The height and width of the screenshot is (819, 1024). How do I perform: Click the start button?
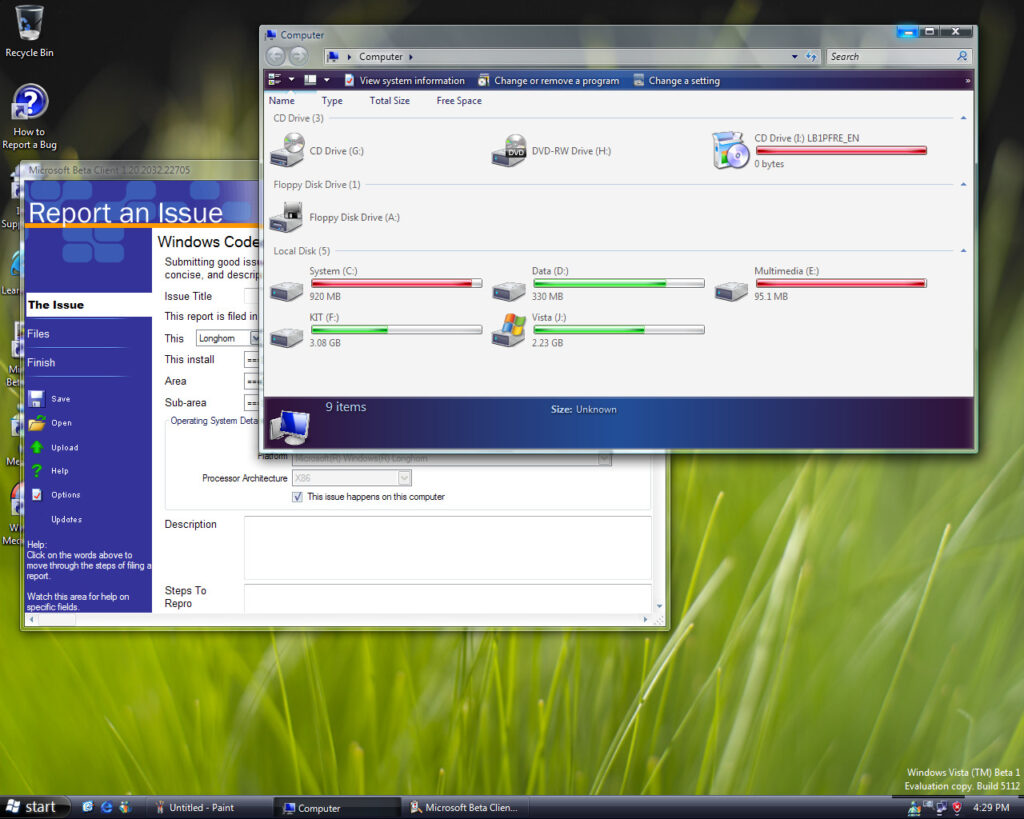coord(33,807)
